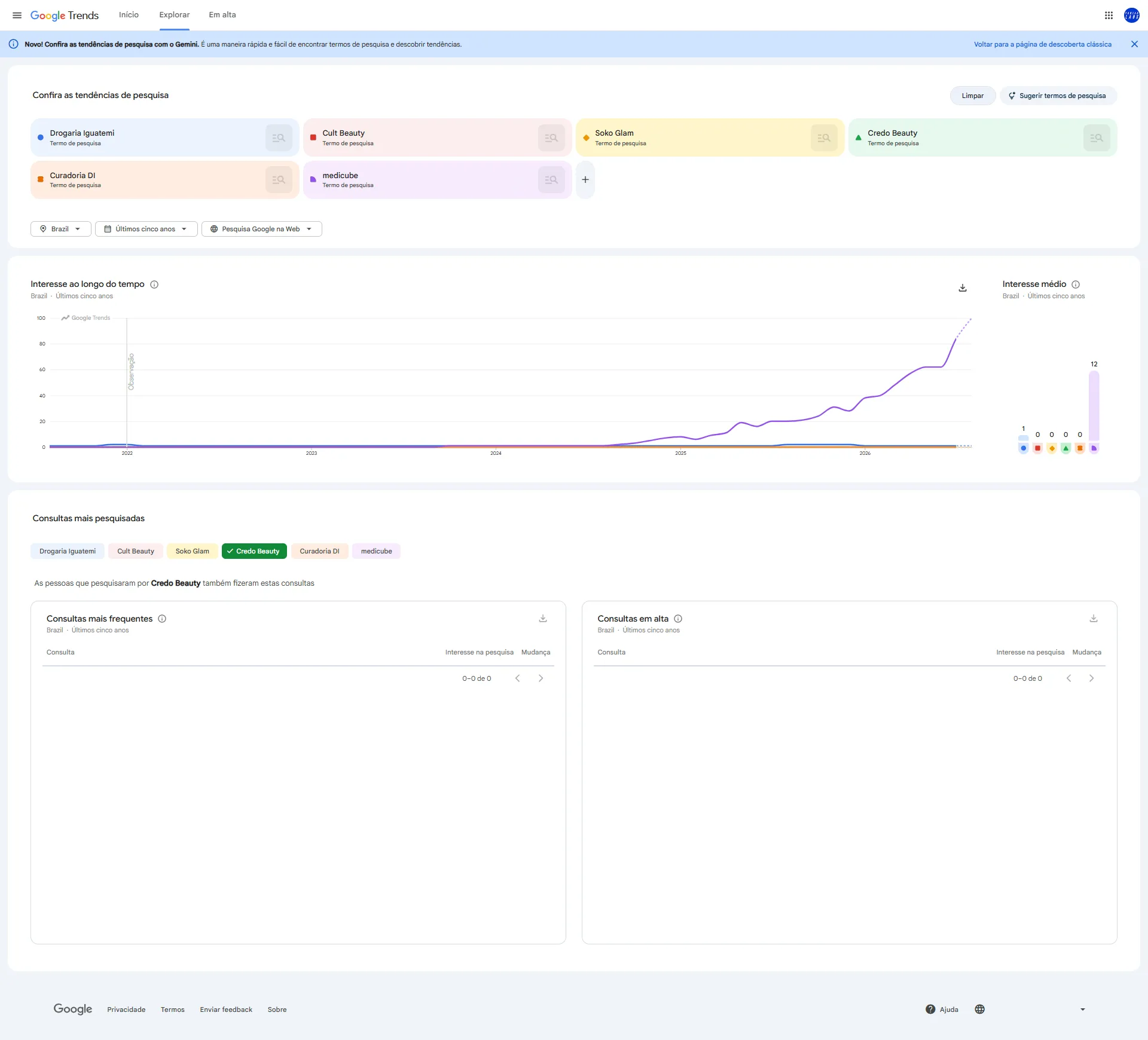Open the Ajuda help icon
Image resolution: width=1148 pixels, height=1040 pixels.
point(930,1010)
